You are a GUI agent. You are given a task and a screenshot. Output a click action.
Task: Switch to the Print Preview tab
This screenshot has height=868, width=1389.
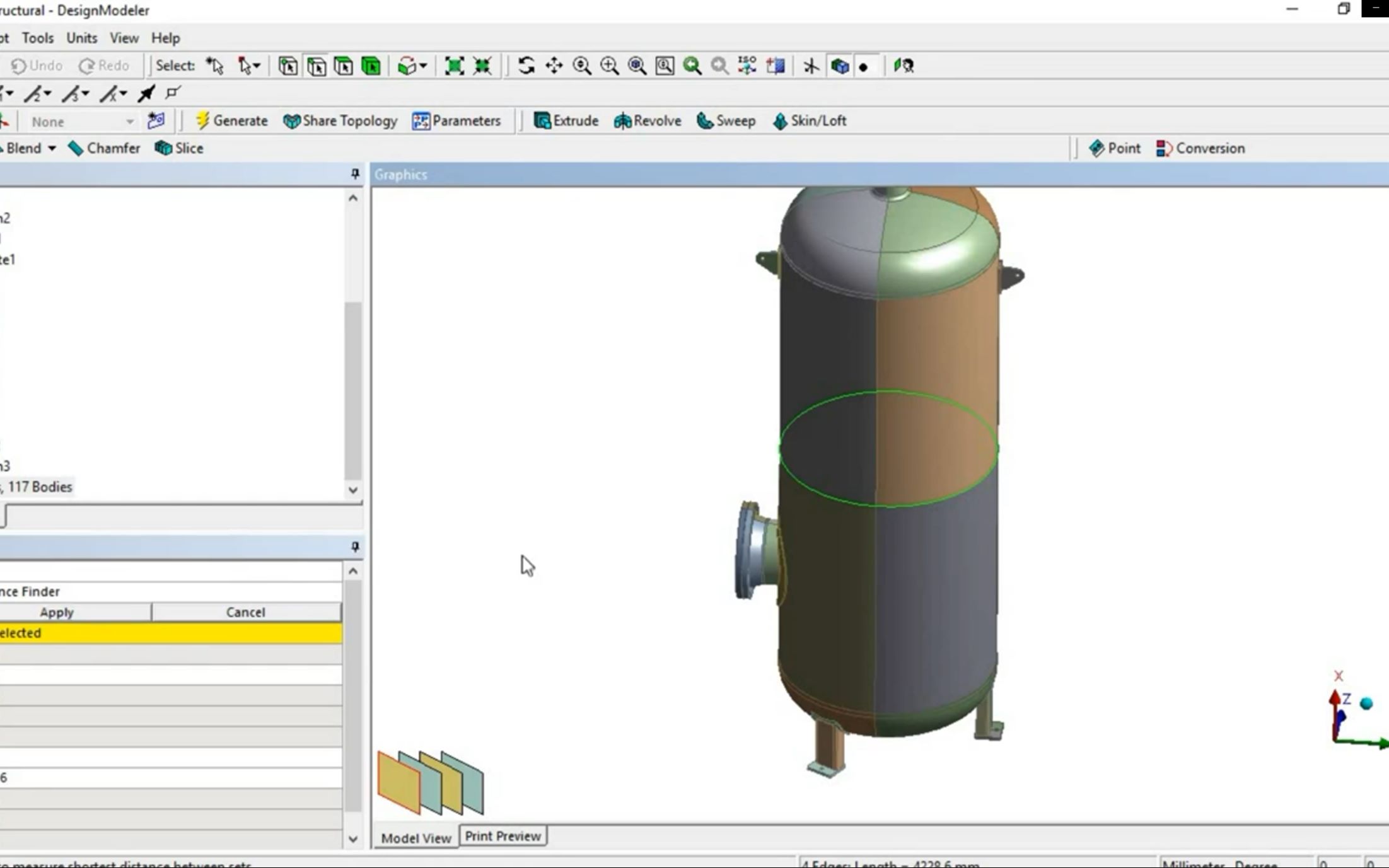[503, 836]
